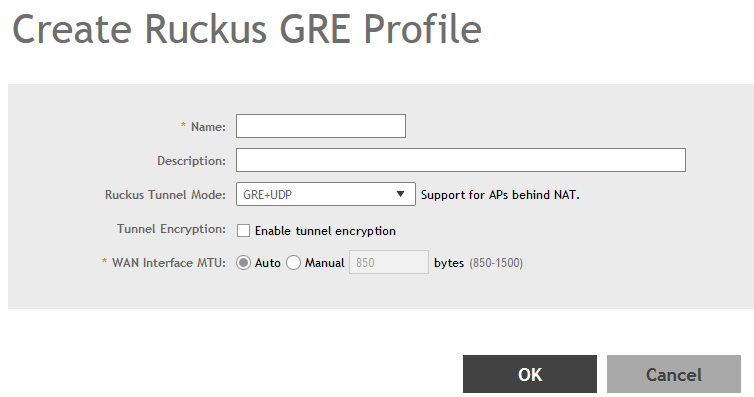The width and height of the screenshot is (754, 397).
Task: Click the 'Enable tunnel encryption' label text
Action: 325,231
